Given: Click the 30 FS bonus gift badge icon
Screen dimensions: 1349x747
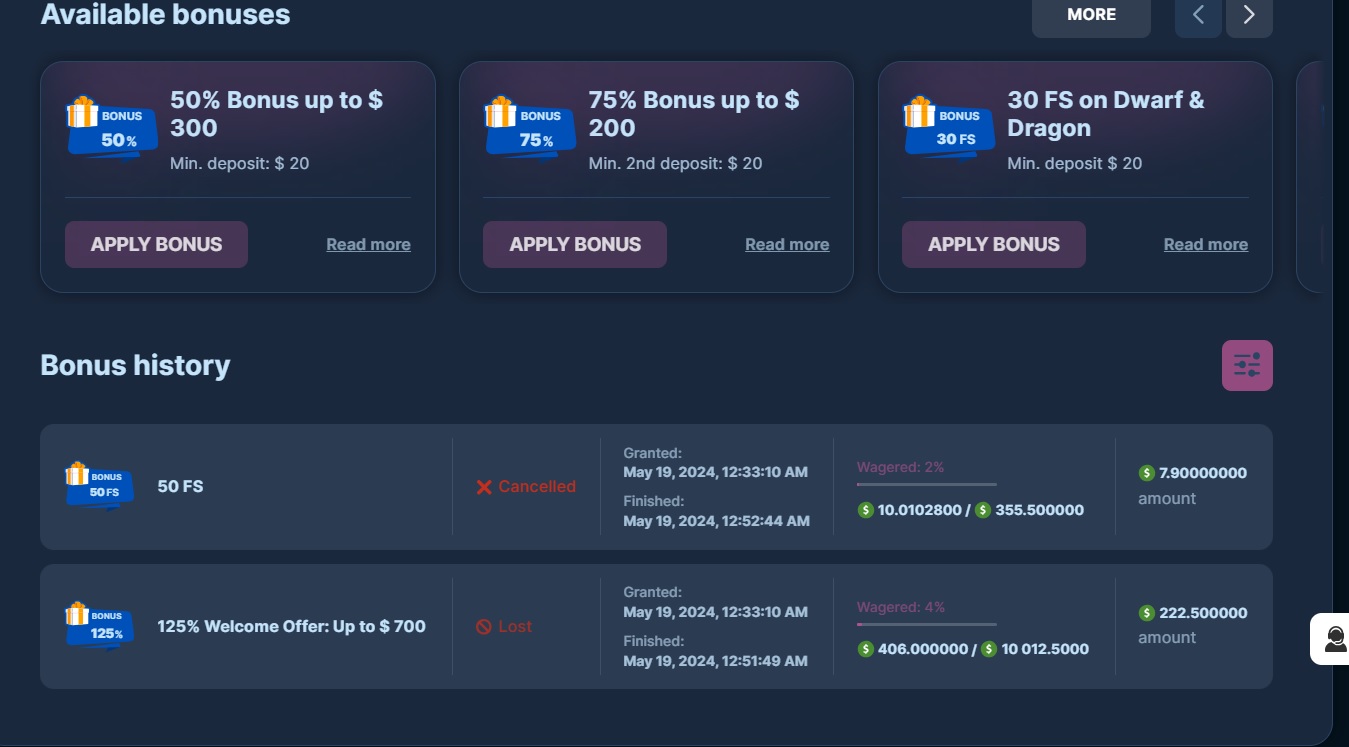Looking at the screenshot, I should tap(947, 127).
